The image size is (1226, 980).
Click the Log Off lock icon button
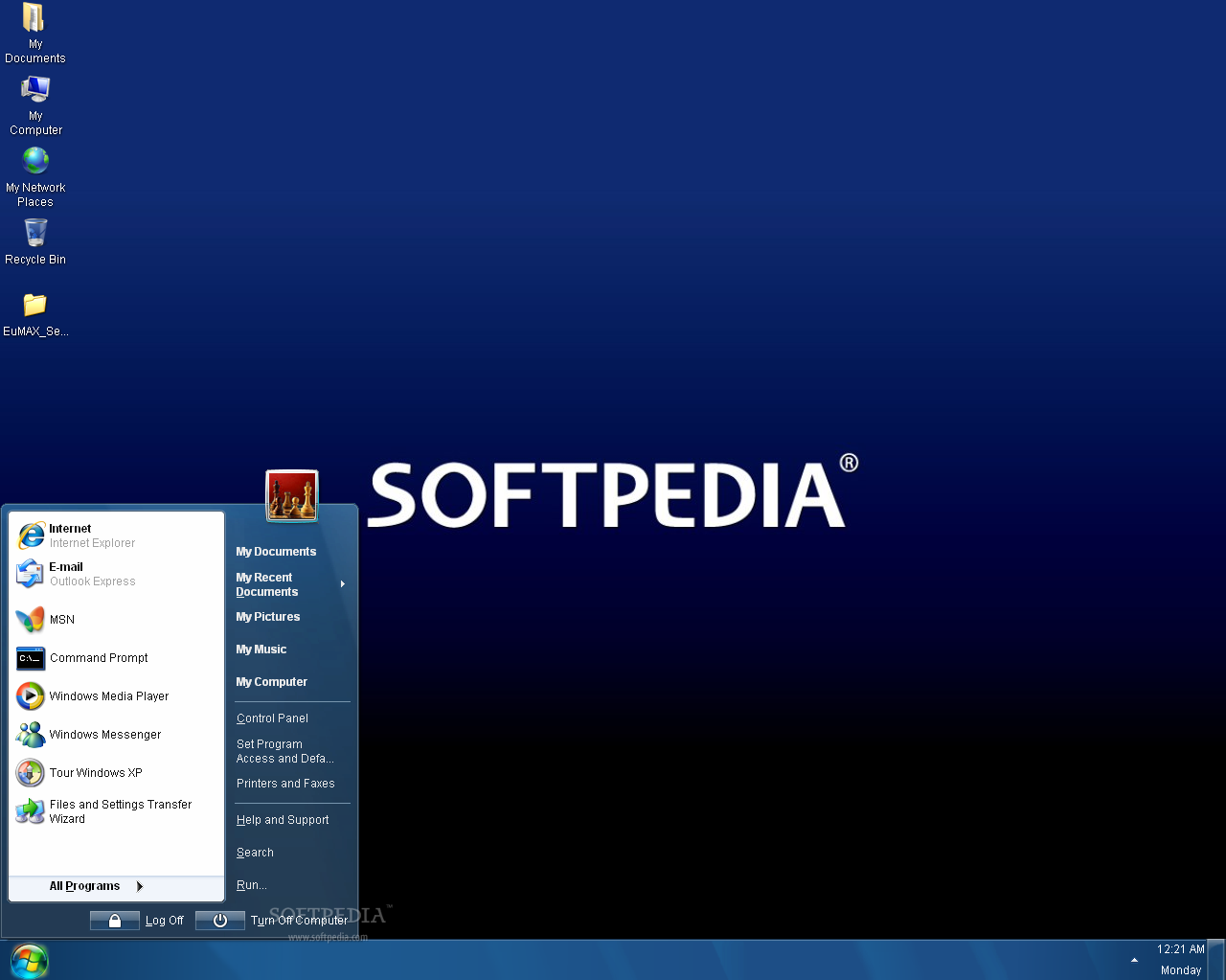tap(115, 921)
